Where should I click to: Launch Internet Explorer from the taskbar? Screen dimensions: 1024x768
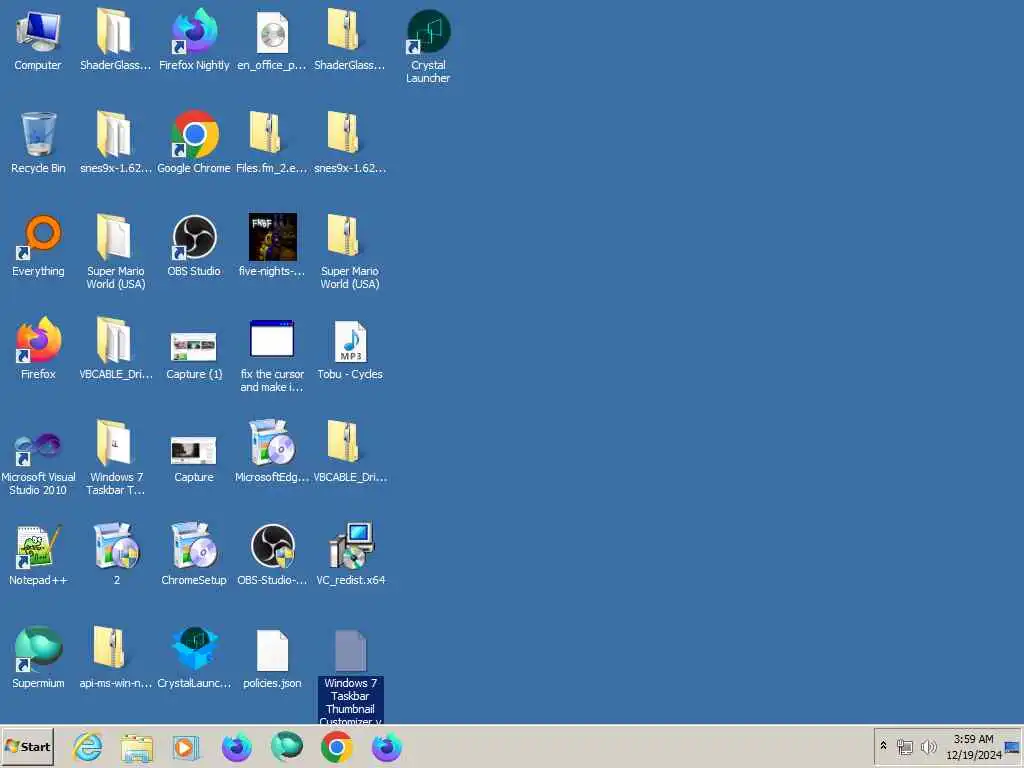coord(88,747)
